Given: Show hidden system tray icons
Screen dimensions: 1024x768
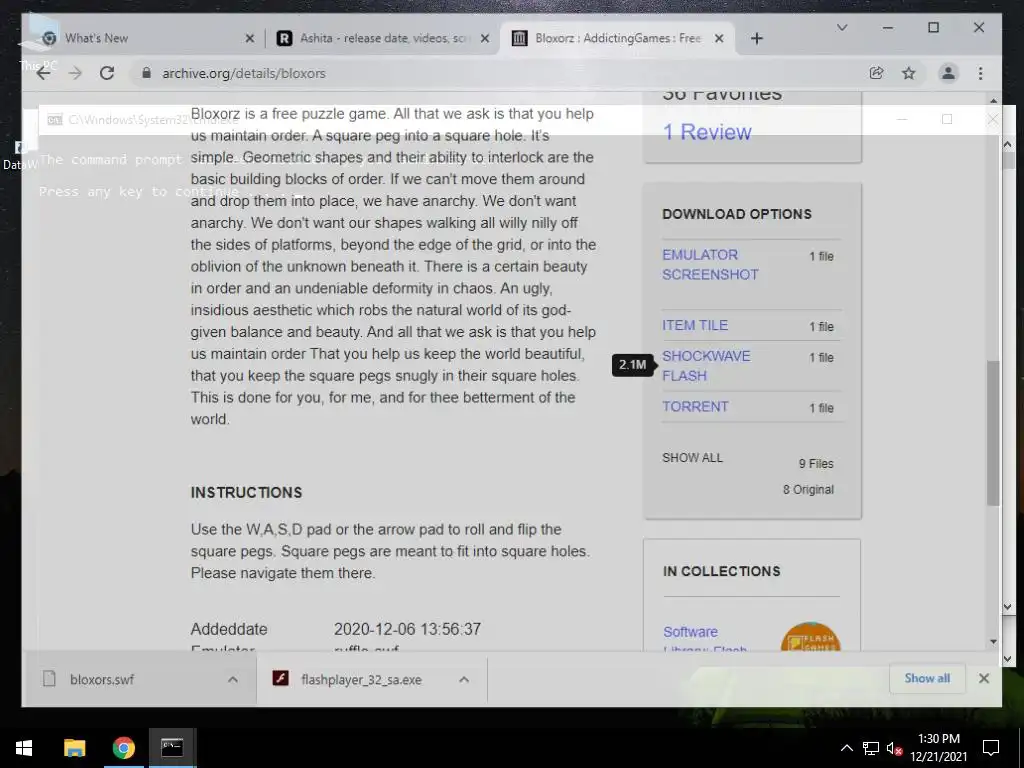Looking at the screenshot, I should coord(846,748).
